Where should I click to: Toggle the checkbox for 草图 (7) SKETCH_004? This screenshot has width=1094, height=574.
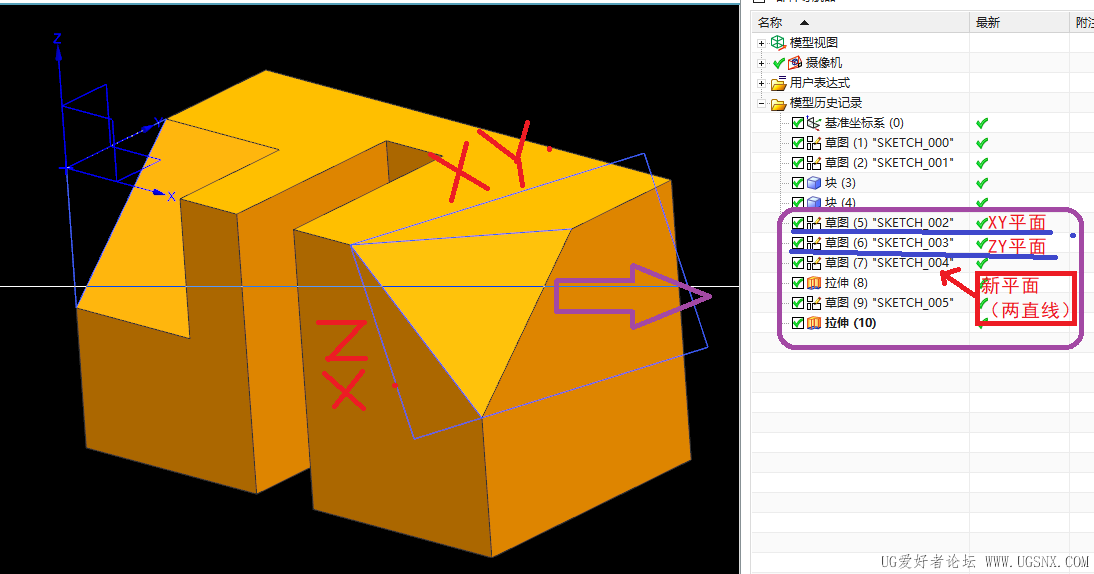point(797,263)
